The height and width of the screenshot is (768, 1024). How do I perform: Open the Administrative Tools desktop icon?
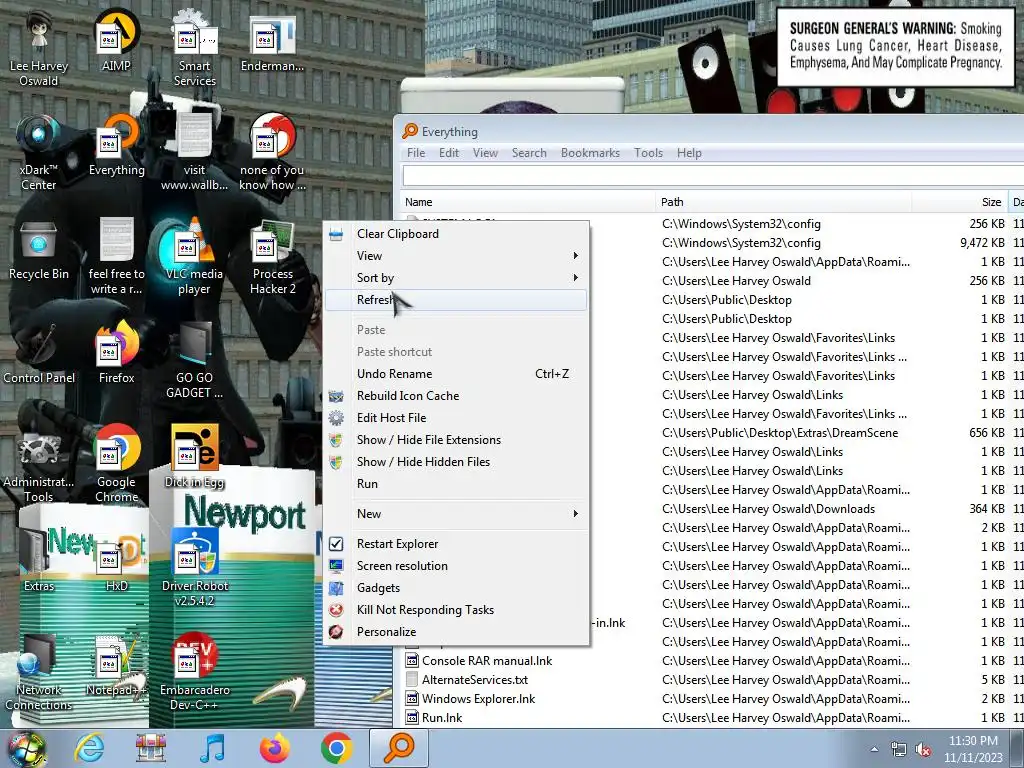coord(39,464)
